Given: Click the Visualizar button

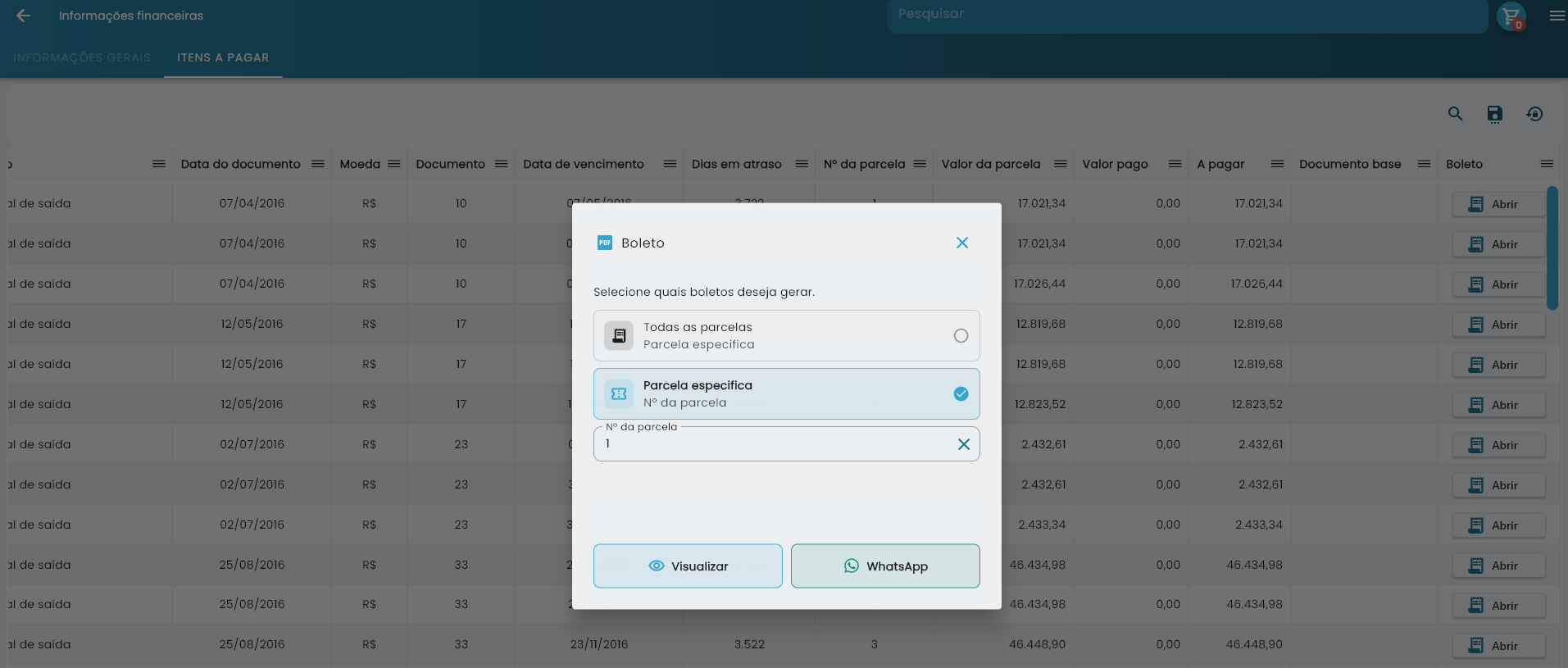Looking at the screenshot, I should click(x=688, y=566).
